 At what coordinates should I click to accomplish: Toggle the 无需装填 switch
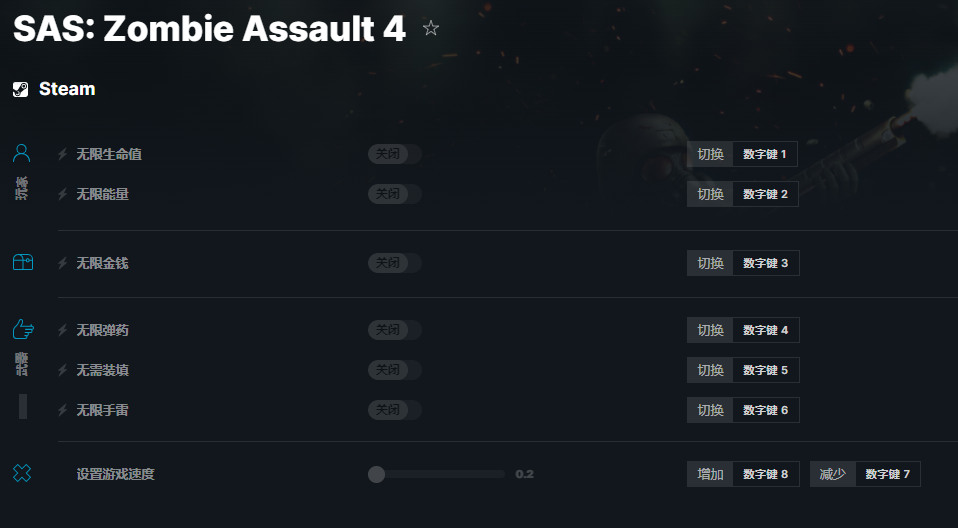point(394,370)
